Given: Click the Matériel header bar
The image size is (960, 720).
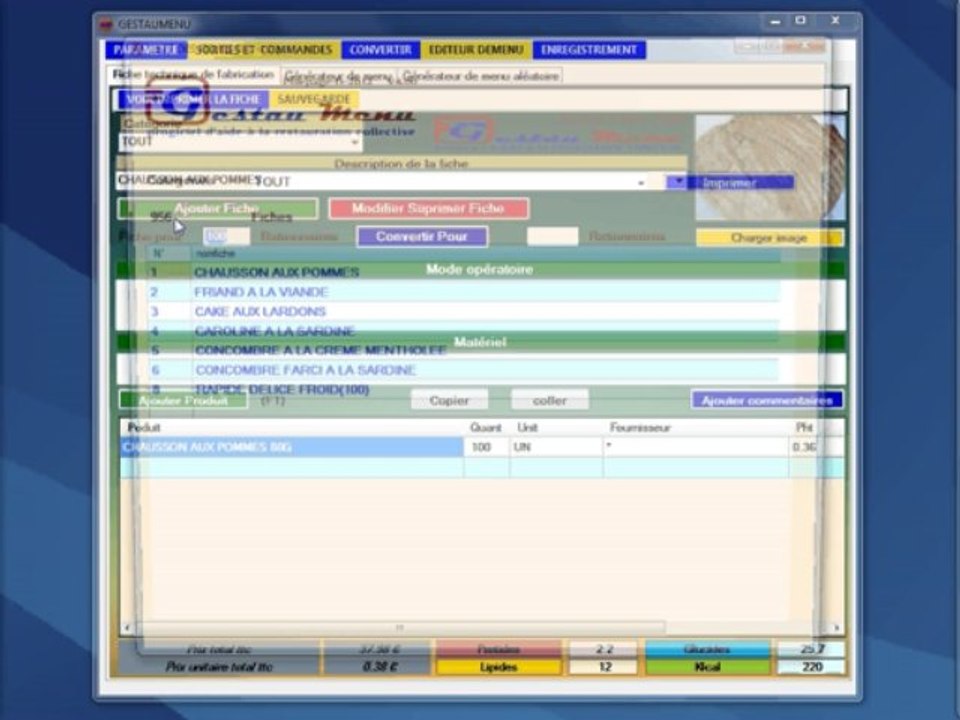Looking at the screenshot, I should click(480, 342).
